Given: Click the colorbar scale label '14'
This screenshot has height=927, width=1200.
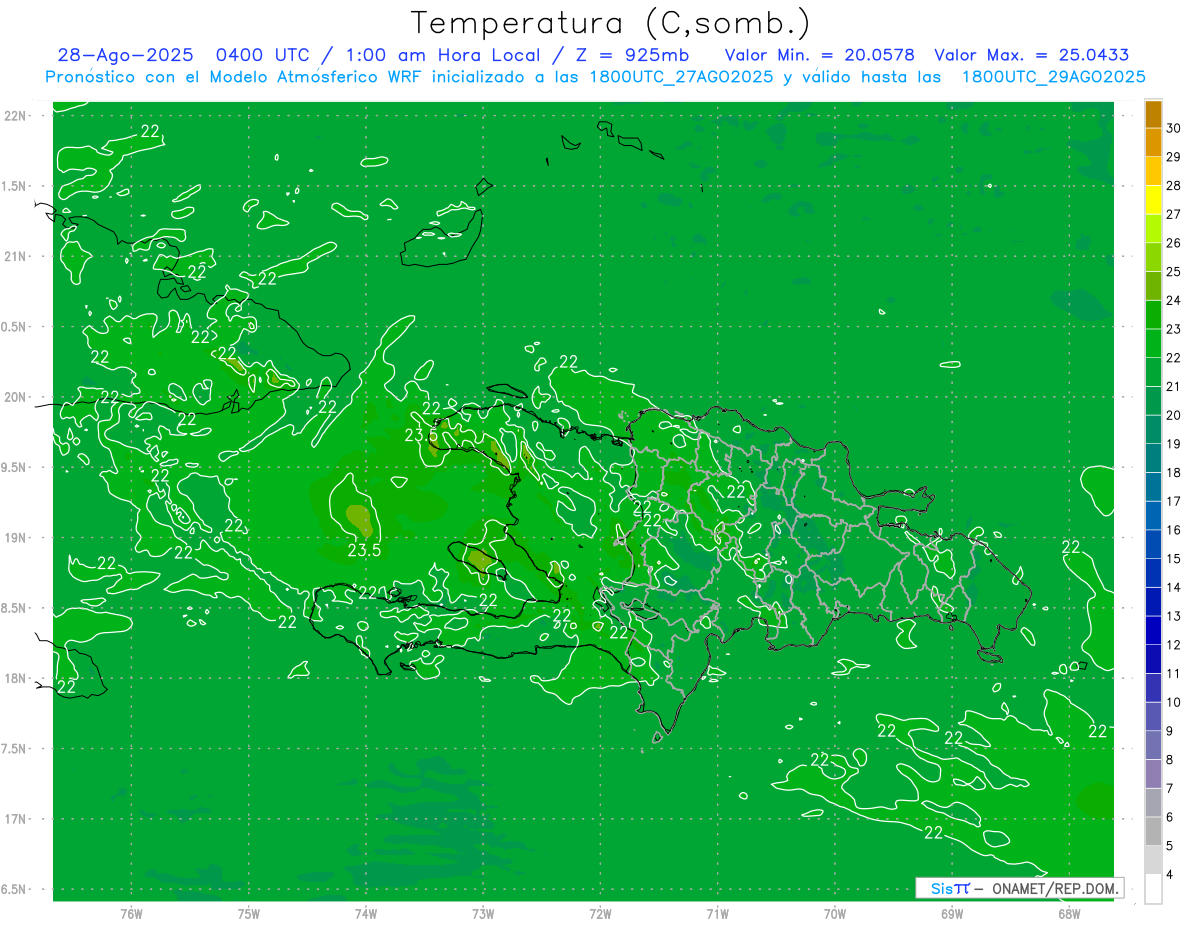Looking at the screenshot, I should point(1174,587).
